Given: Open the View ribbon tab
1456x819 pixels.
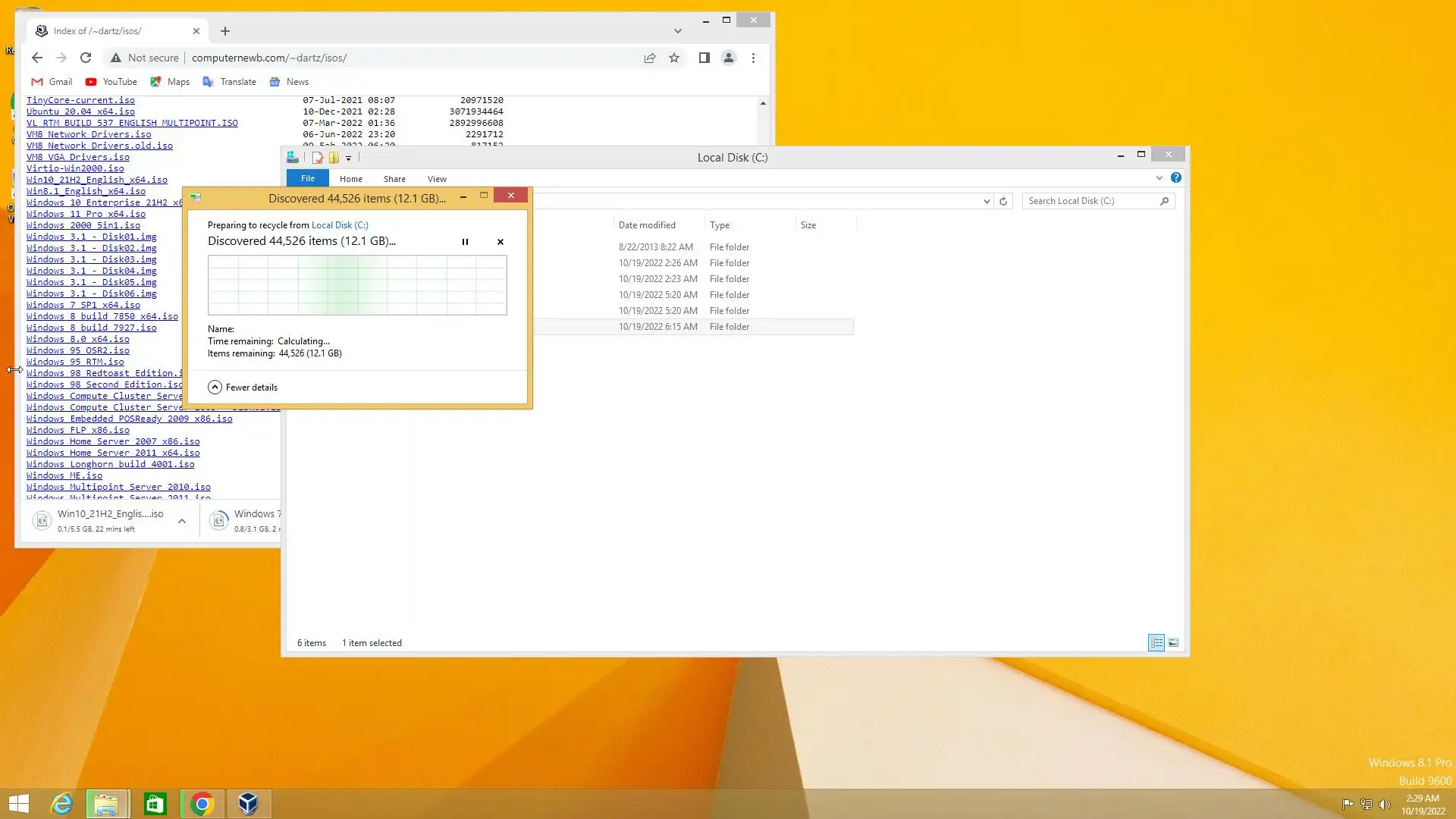Looking at the screenshot, I should pos(437,179).
